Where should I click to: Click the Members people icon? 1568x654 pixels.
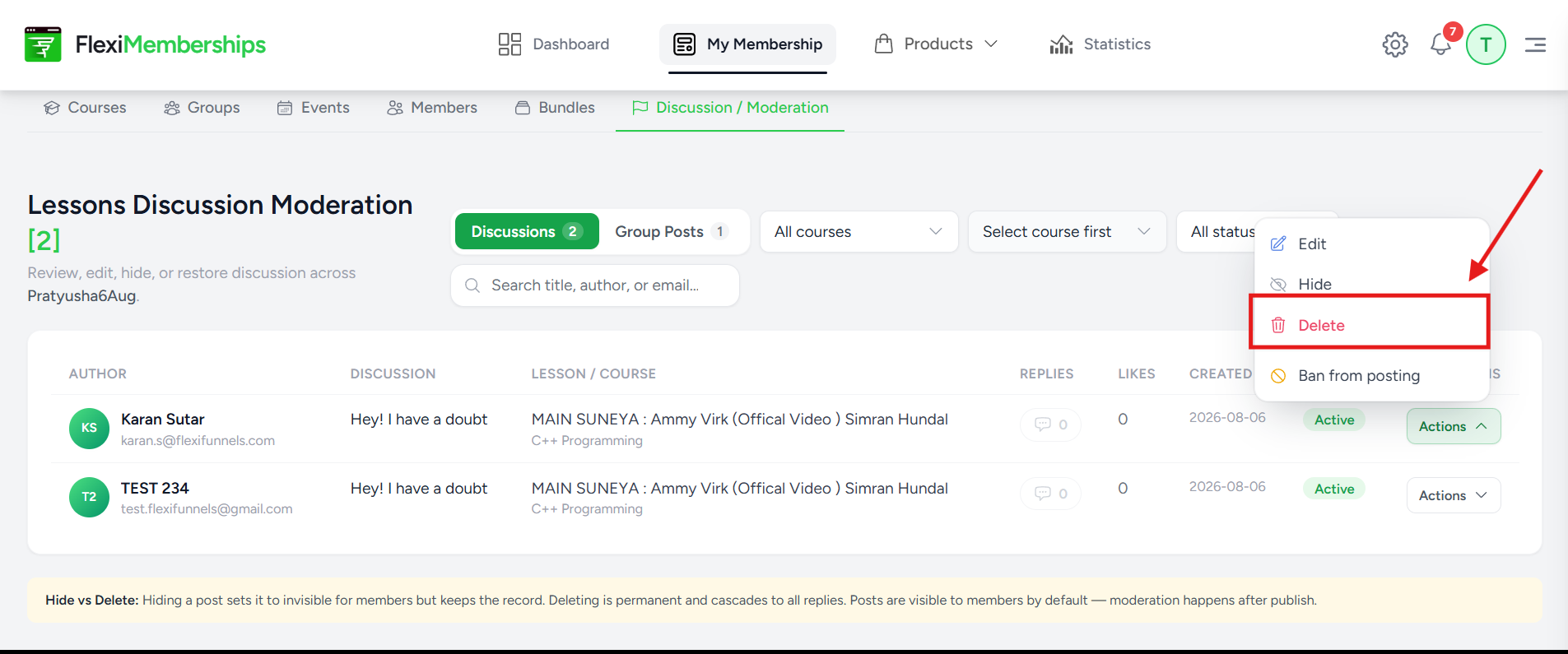tap(395, 108)
